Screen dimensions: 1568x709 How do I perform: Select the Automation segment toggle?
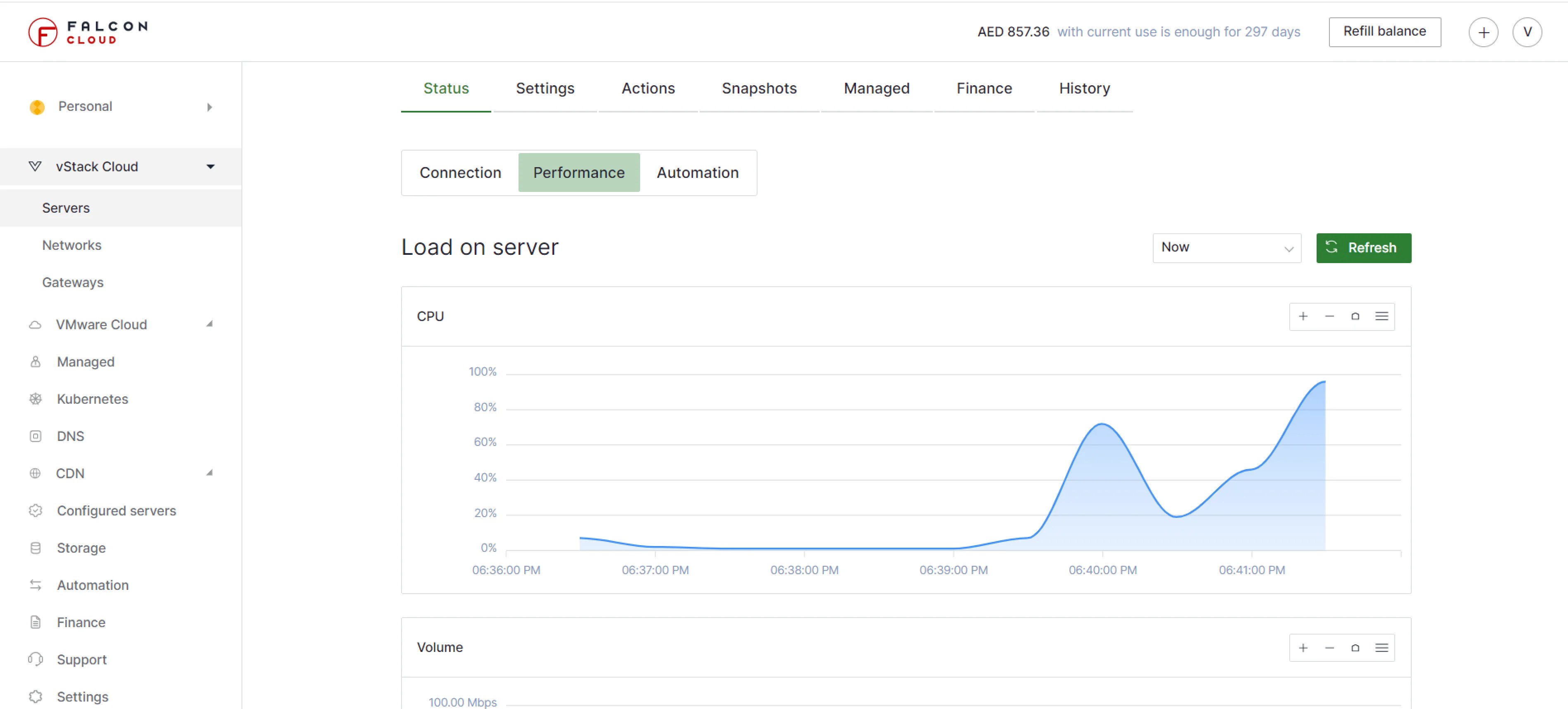[697, 173]
